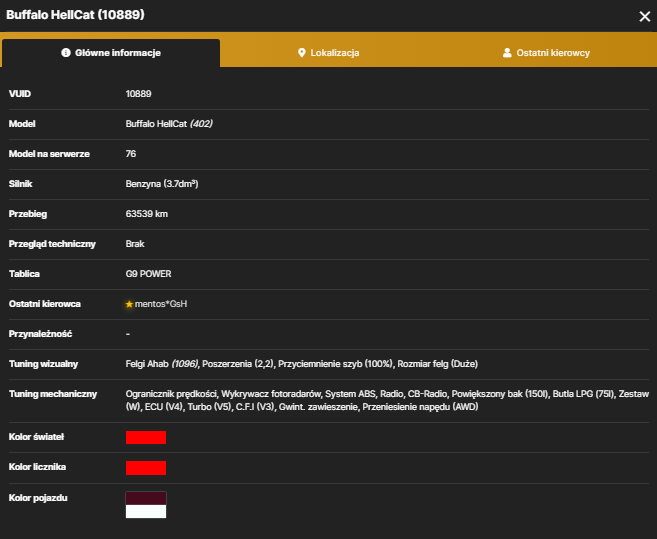This screenshot has width=657, height=539.
Task: Click the person icon on Ostatni kierowcy
Action: (x=507, y=53)
